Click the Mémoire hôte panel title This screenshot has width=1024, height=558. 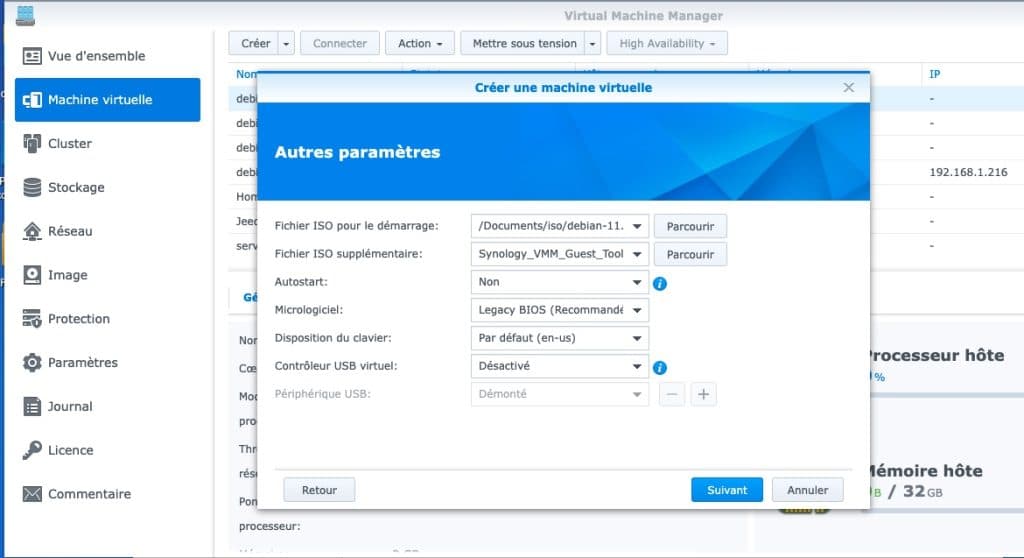[924, 471]
